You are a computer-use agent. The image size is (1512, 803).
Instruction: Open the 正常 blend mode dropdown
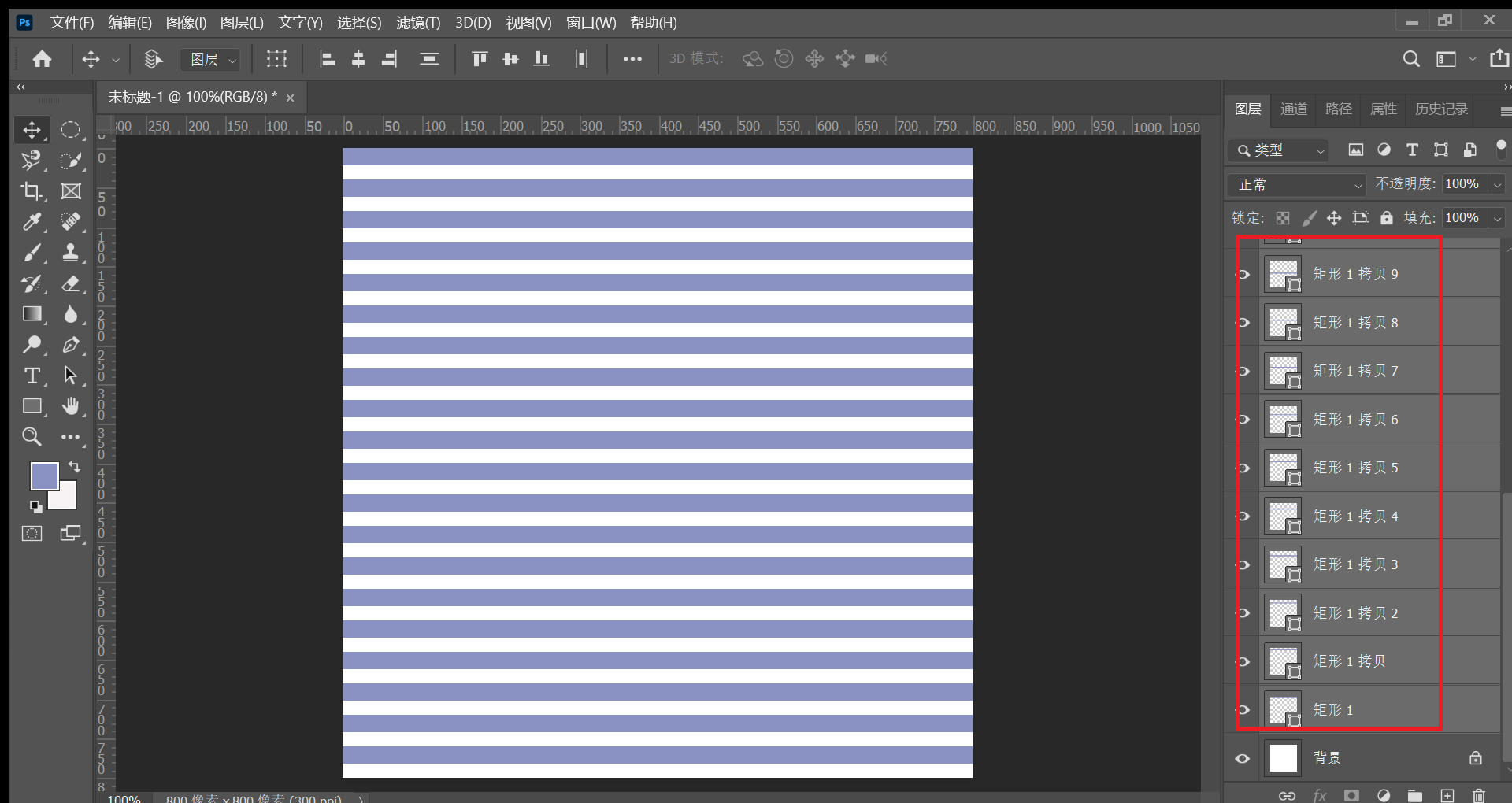1296,184
